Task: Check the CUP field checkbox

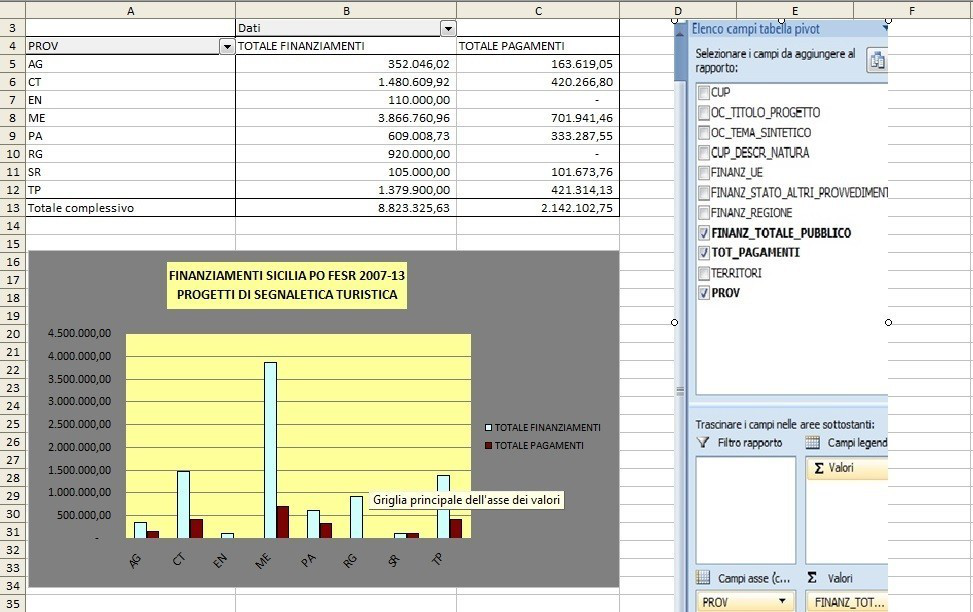Action: (x=704, y=92)
